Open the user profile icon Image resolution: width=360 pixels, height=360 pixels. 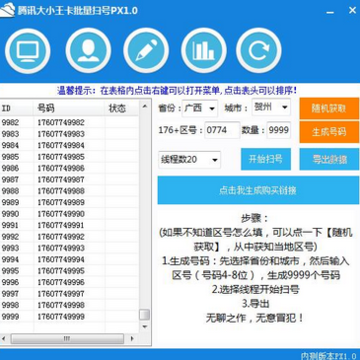tap(88, 51)
